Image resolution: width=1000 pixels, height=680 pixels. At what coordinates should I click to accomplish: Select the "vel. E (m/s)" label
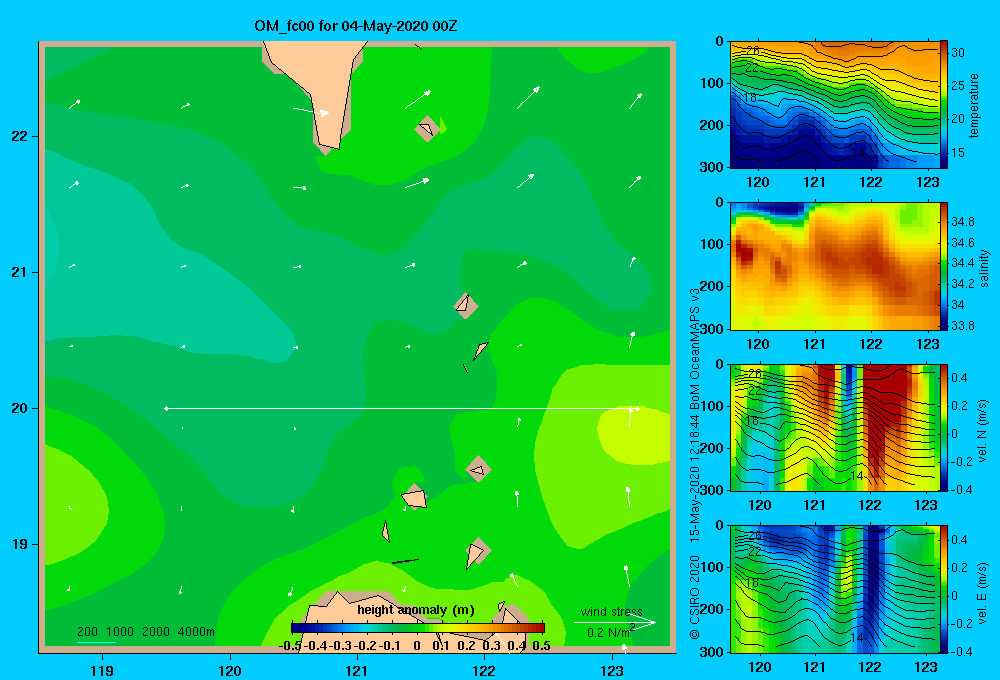click(982, 592)
